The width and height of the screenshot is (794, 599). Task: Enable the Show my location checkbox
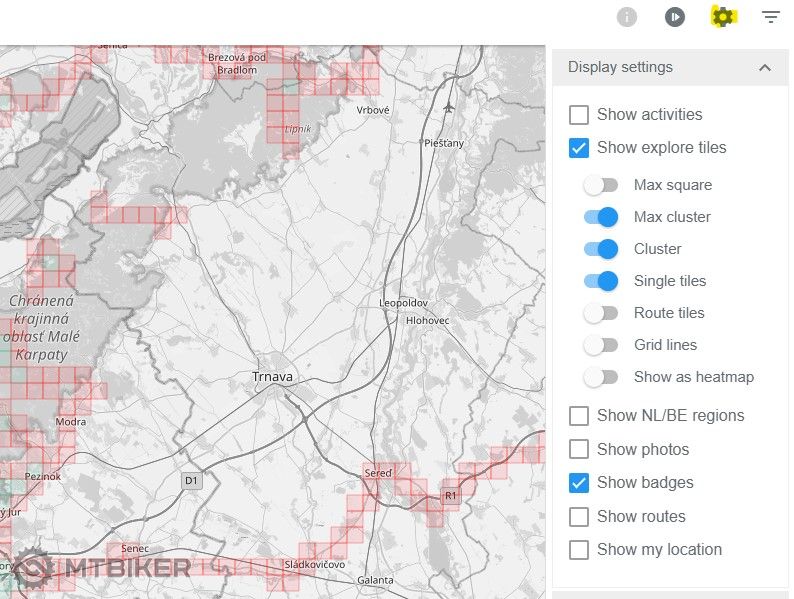click(x=579, y=550)
